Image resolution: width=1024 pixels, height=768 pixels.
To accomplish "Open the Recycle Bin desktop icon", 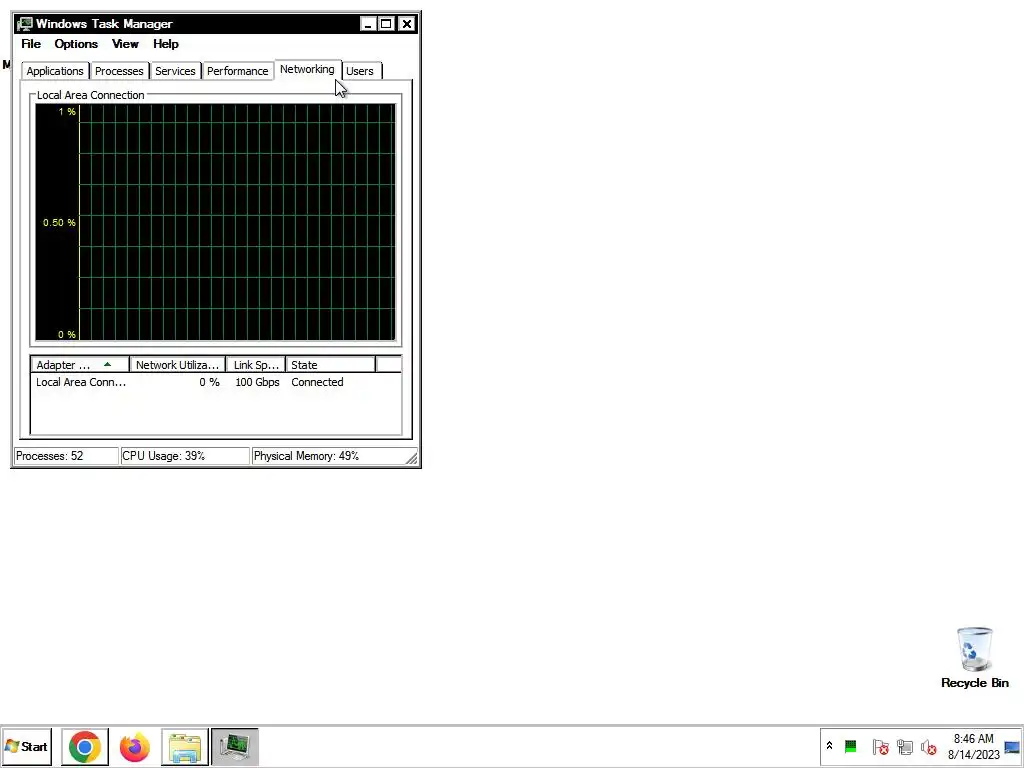I will pyautogui.click(x=974, y=658).
